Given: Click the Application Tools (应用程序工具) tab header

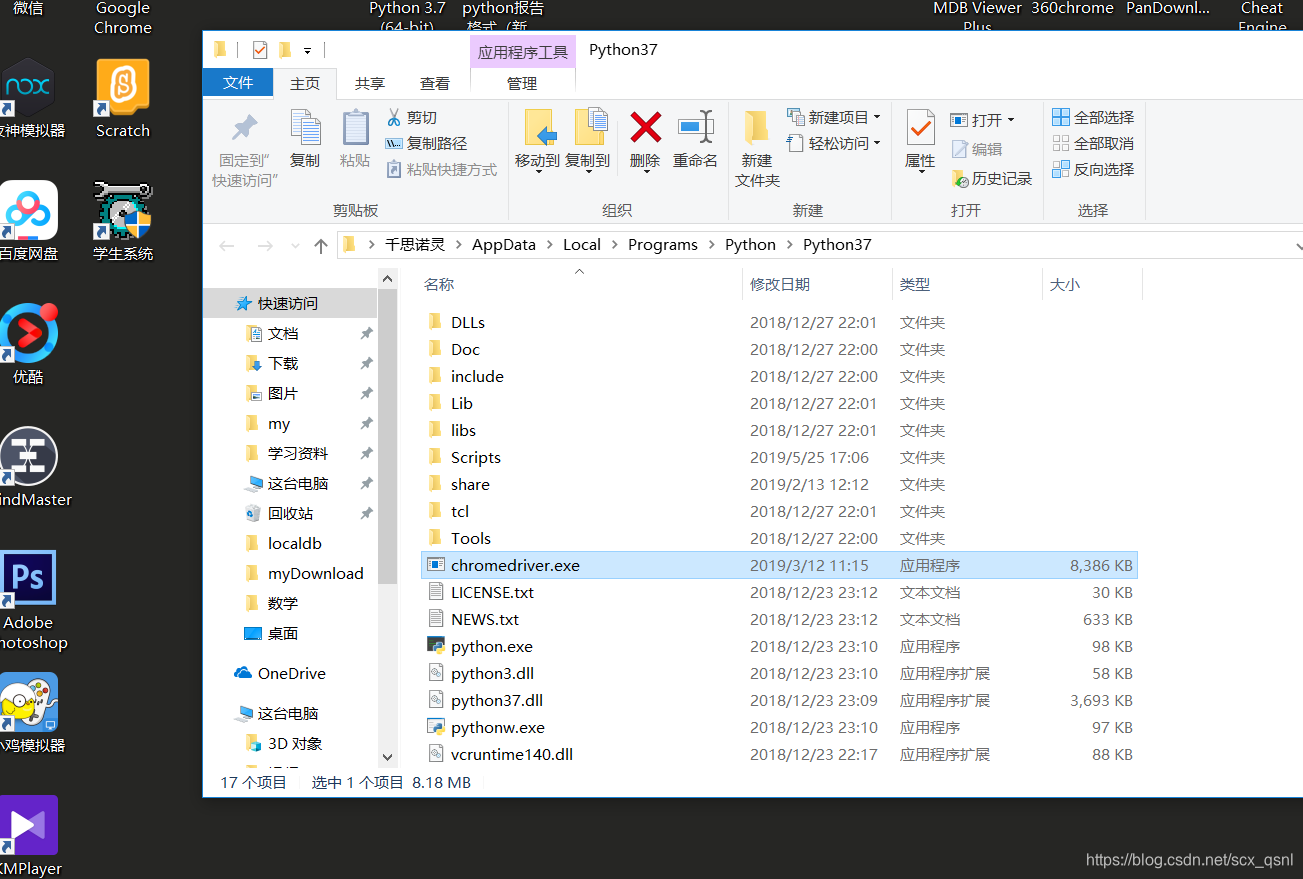Looking at the screenshot, I should click(x=522, y=52).
